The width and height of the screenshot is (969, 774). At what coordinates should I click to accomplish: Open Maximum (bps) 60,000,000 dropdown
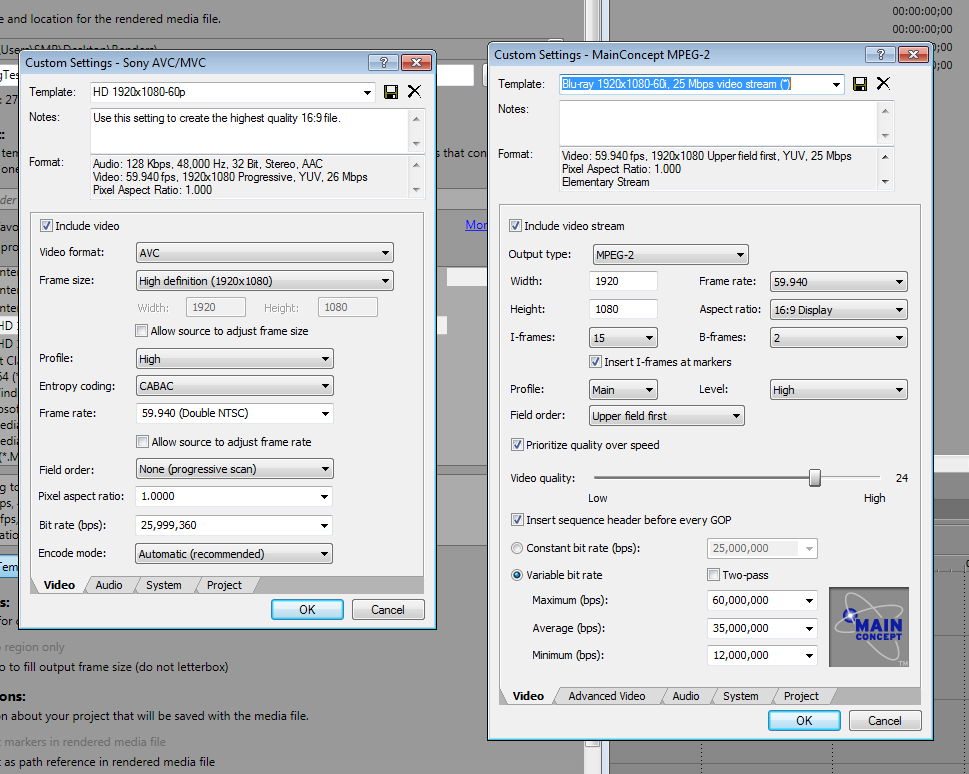tap(762, 600)
